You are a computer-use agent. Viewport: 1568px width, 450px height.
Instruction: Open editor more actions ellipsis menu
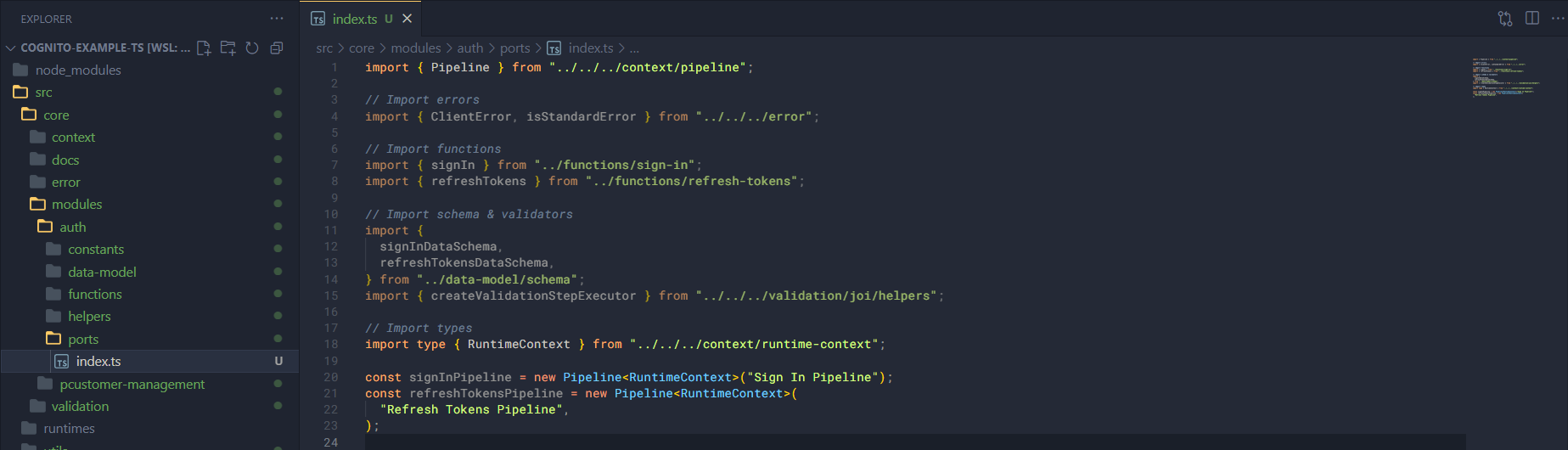[x=1558, y=19]
